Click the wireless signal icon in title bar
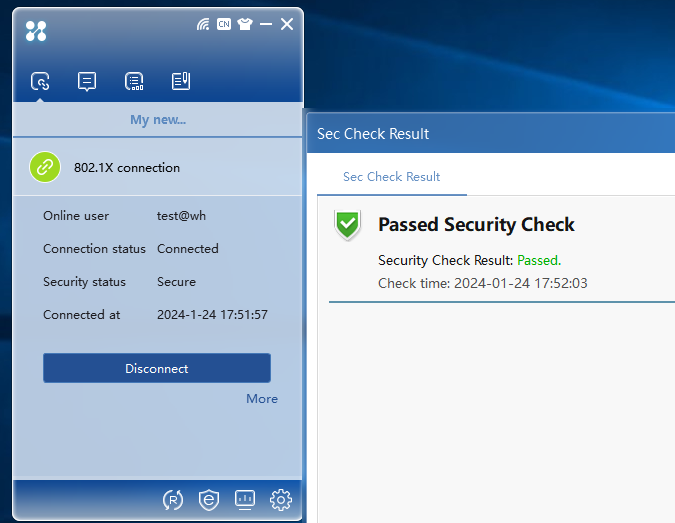675x523 pixels. (x=203, y=24)
